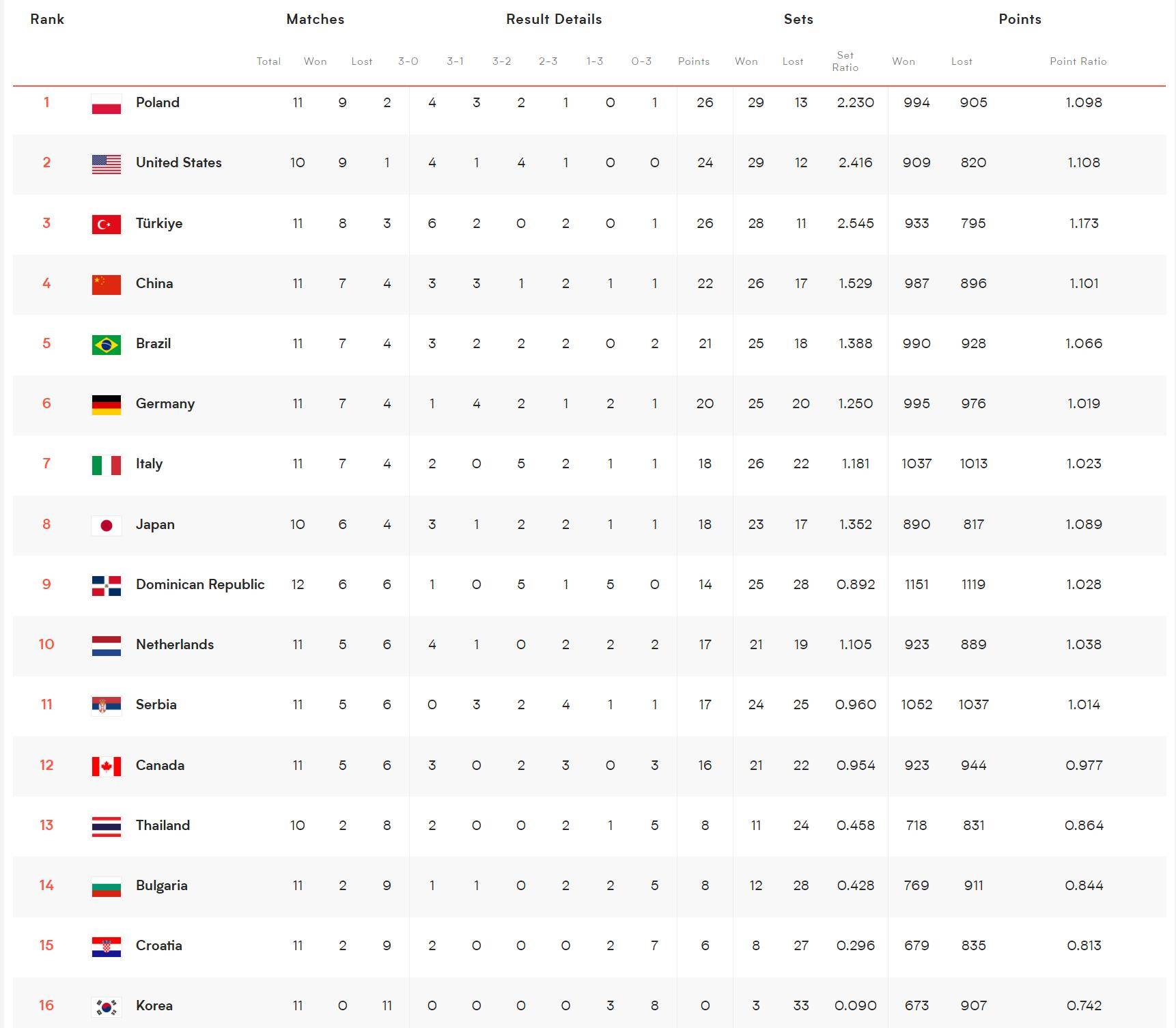
Task: Open the Brazil flag icon
Action: (107, 344)
